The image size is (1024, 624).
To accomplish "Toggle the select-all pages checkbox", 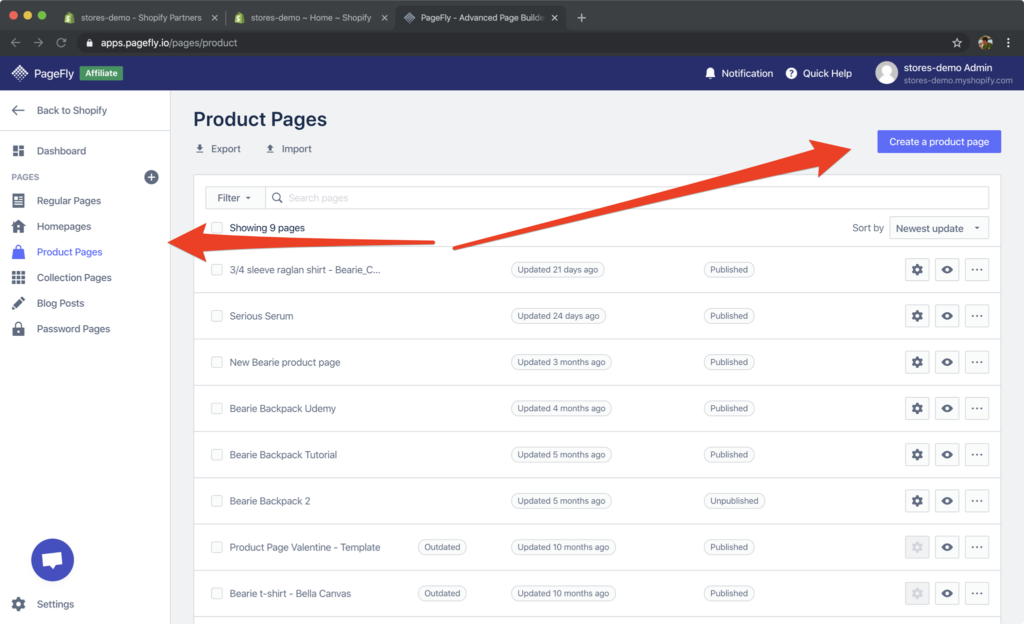I will click(216, 228).
